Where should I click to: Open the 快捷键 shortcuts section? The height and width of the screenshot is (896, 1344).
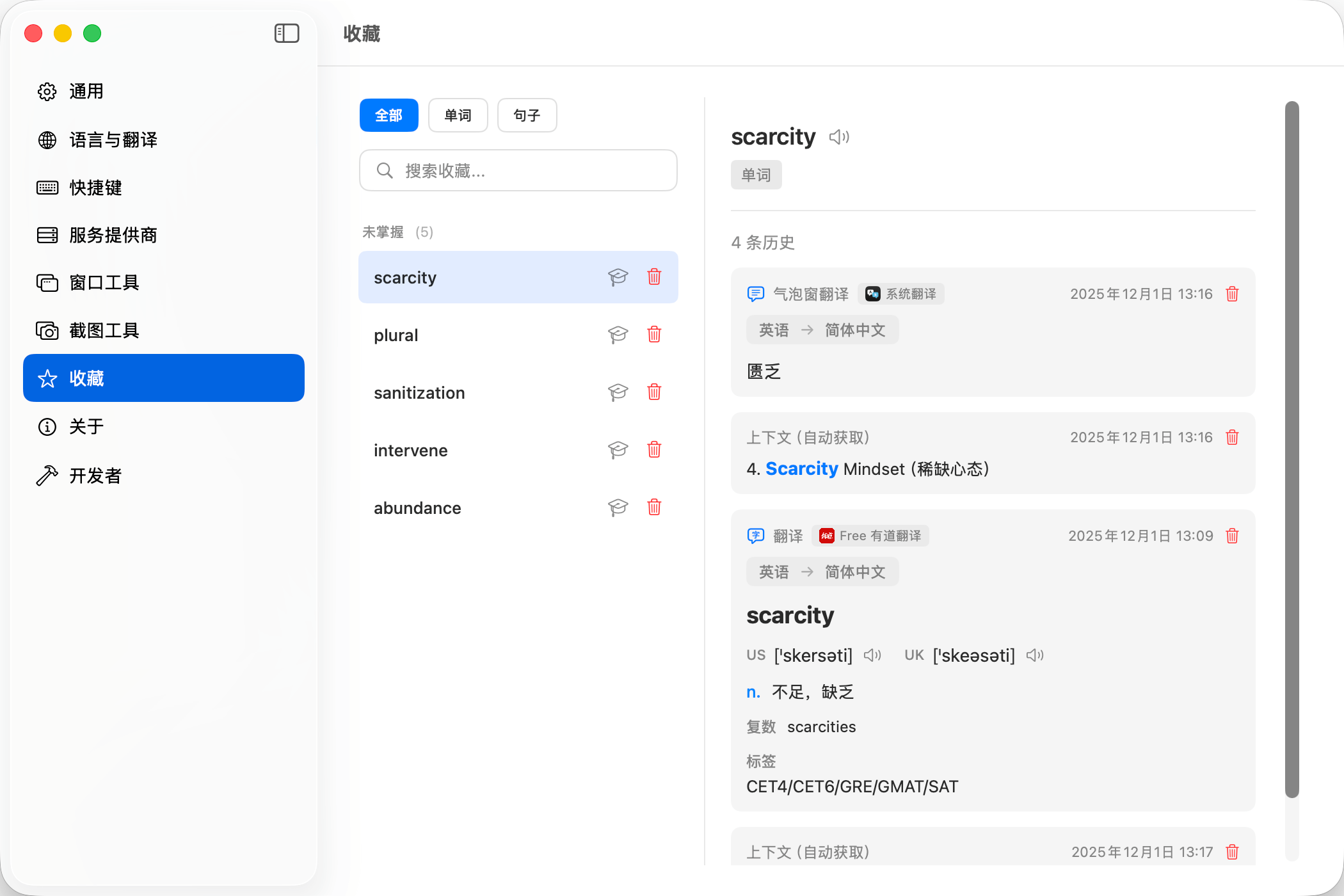(x=95, y=188)
